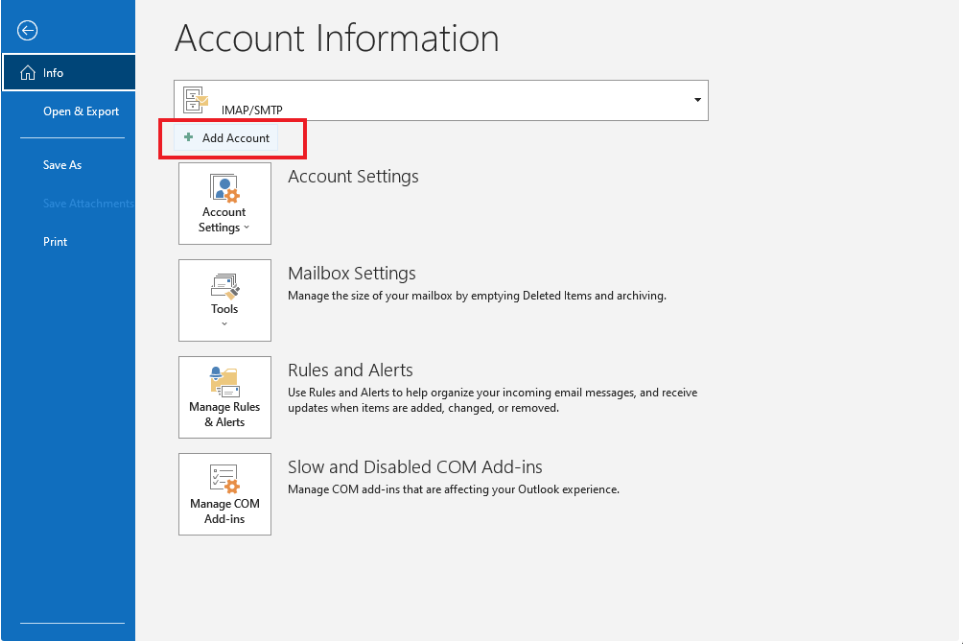Click the Mailbox Settings heading text
This screenshot has width=963, height=644.
tap(352, 273)
